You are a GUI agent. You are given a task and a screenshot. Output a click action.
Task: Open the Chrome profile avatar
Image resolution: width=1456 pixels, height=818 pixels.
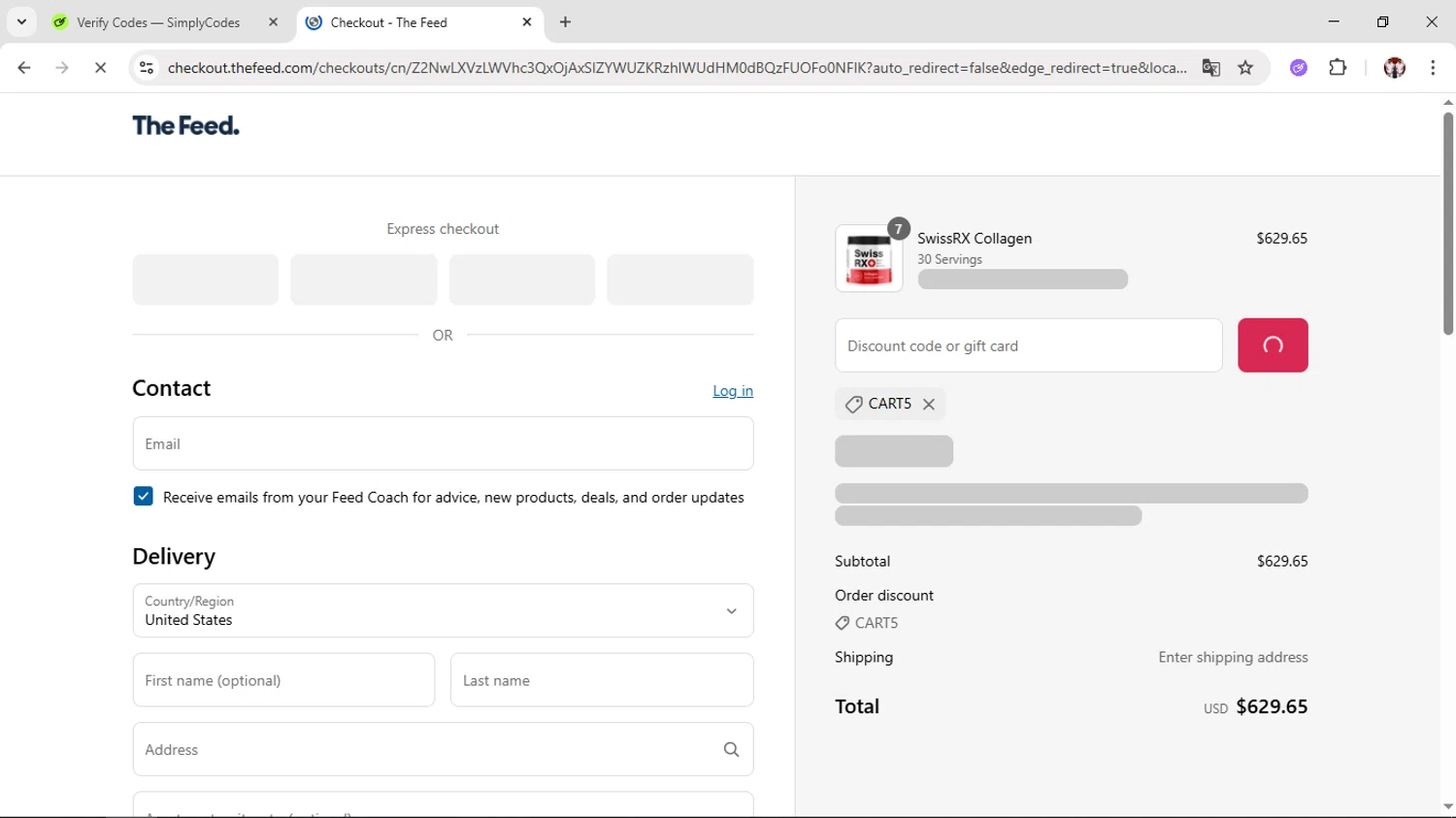pyautogui.click(x=1394, y=68)
